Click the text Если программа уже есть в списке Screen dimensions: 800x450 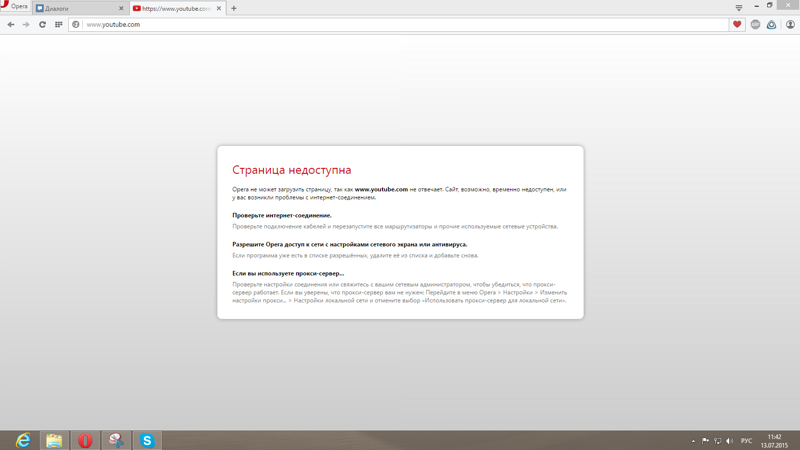[355, 256]
